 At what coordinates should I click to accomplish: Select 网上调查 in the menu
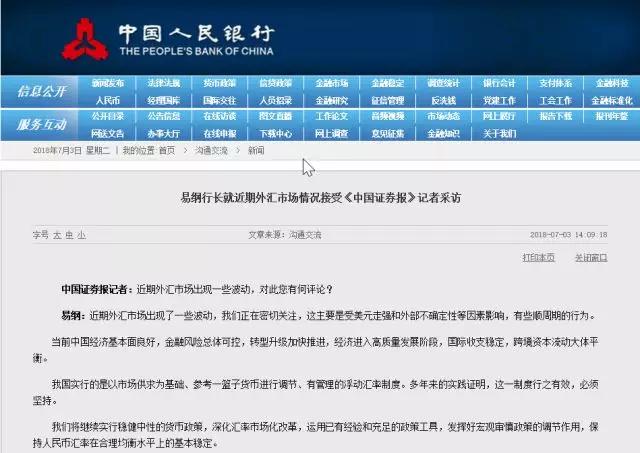331,133
